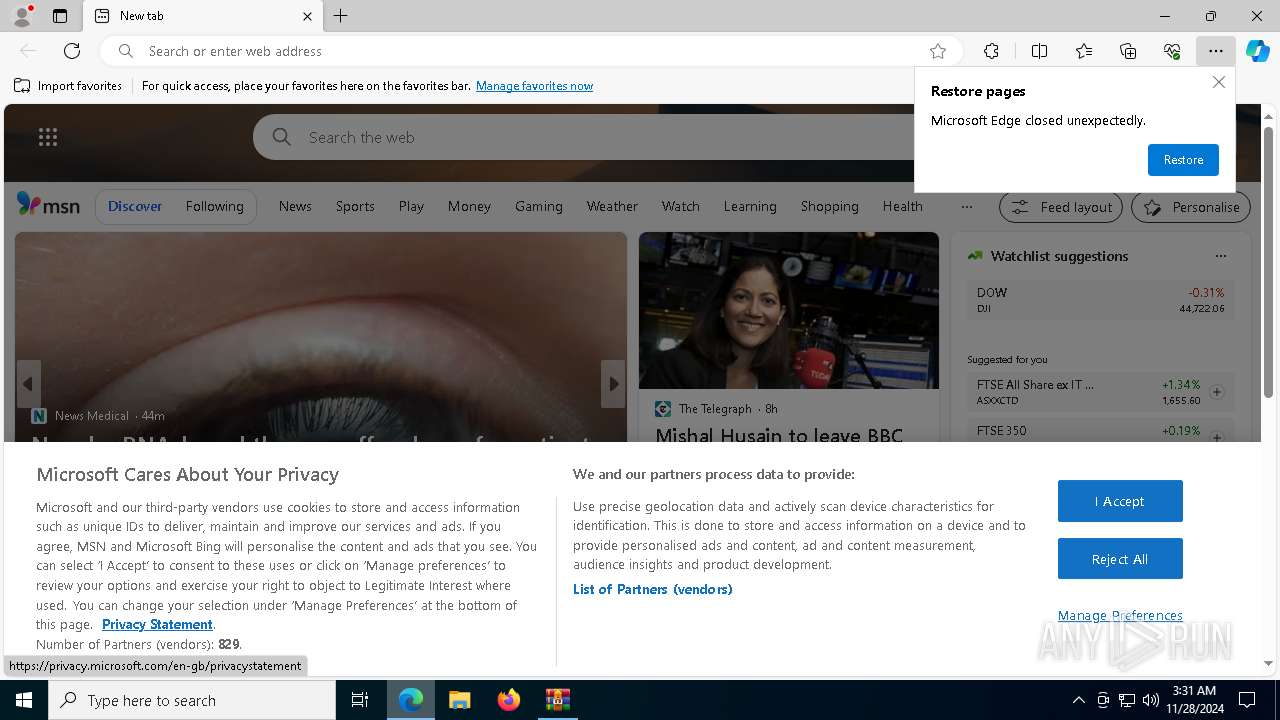Screen dimensions: 1280x720
Task: Dismiss the Restore pages popup
Action: pos(1218,82)
